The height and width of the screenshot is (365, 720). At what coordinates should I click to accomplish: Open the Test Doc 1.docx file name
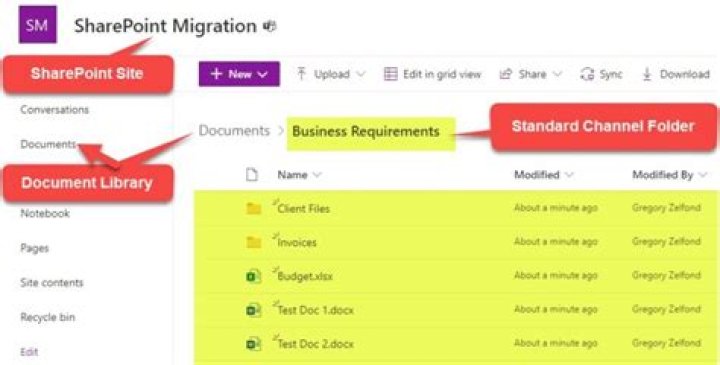pos(315,310)
